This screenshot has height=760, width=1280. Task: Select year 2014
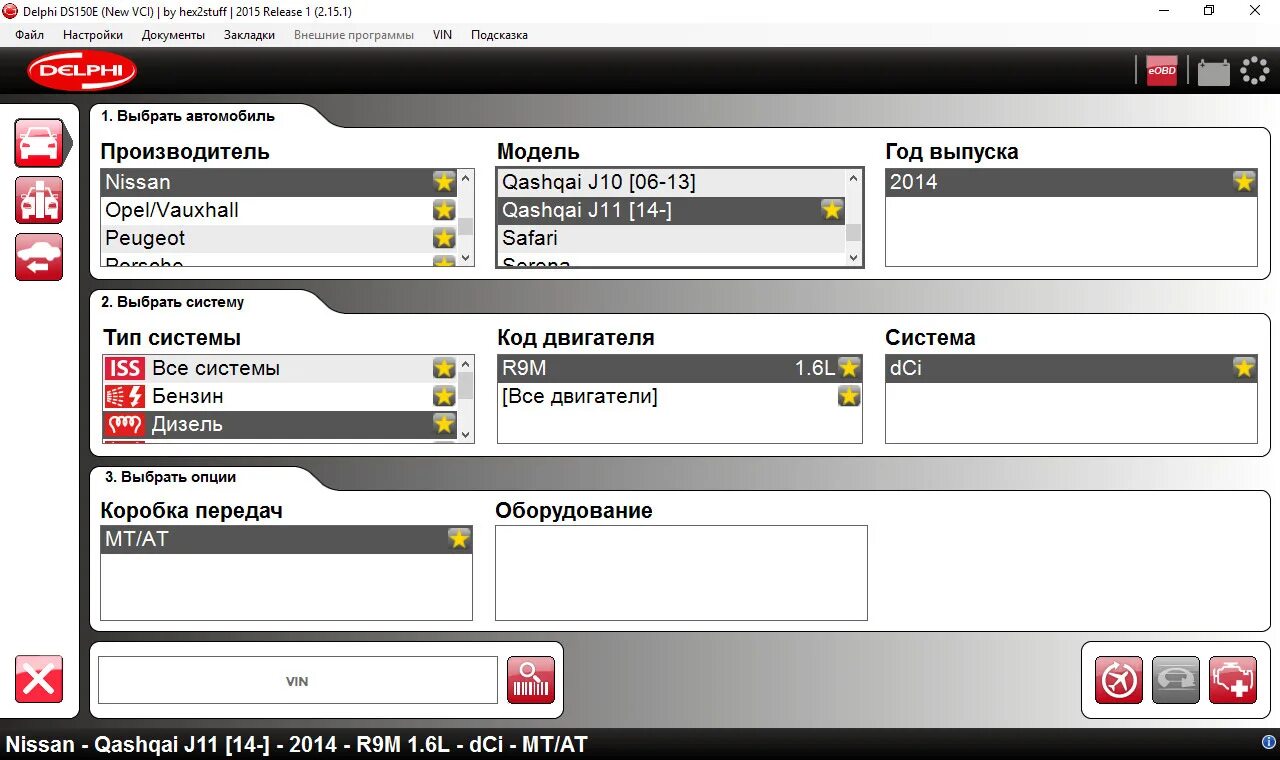[x=1071, y=182]
